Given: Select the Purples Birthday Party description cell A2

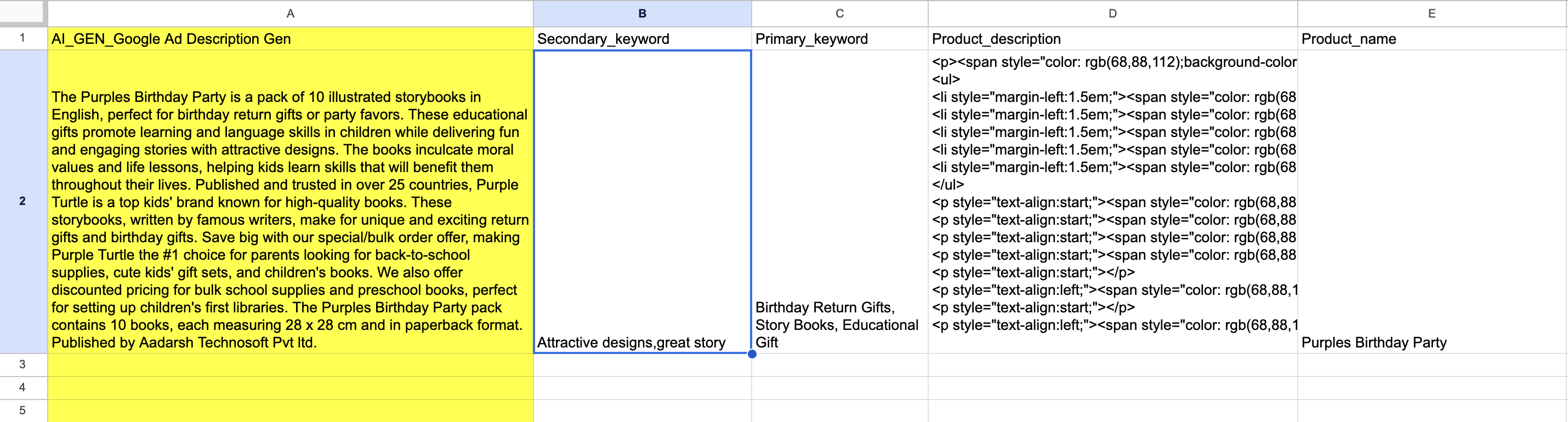Looking at the screenshot, I should pos(291,201).
